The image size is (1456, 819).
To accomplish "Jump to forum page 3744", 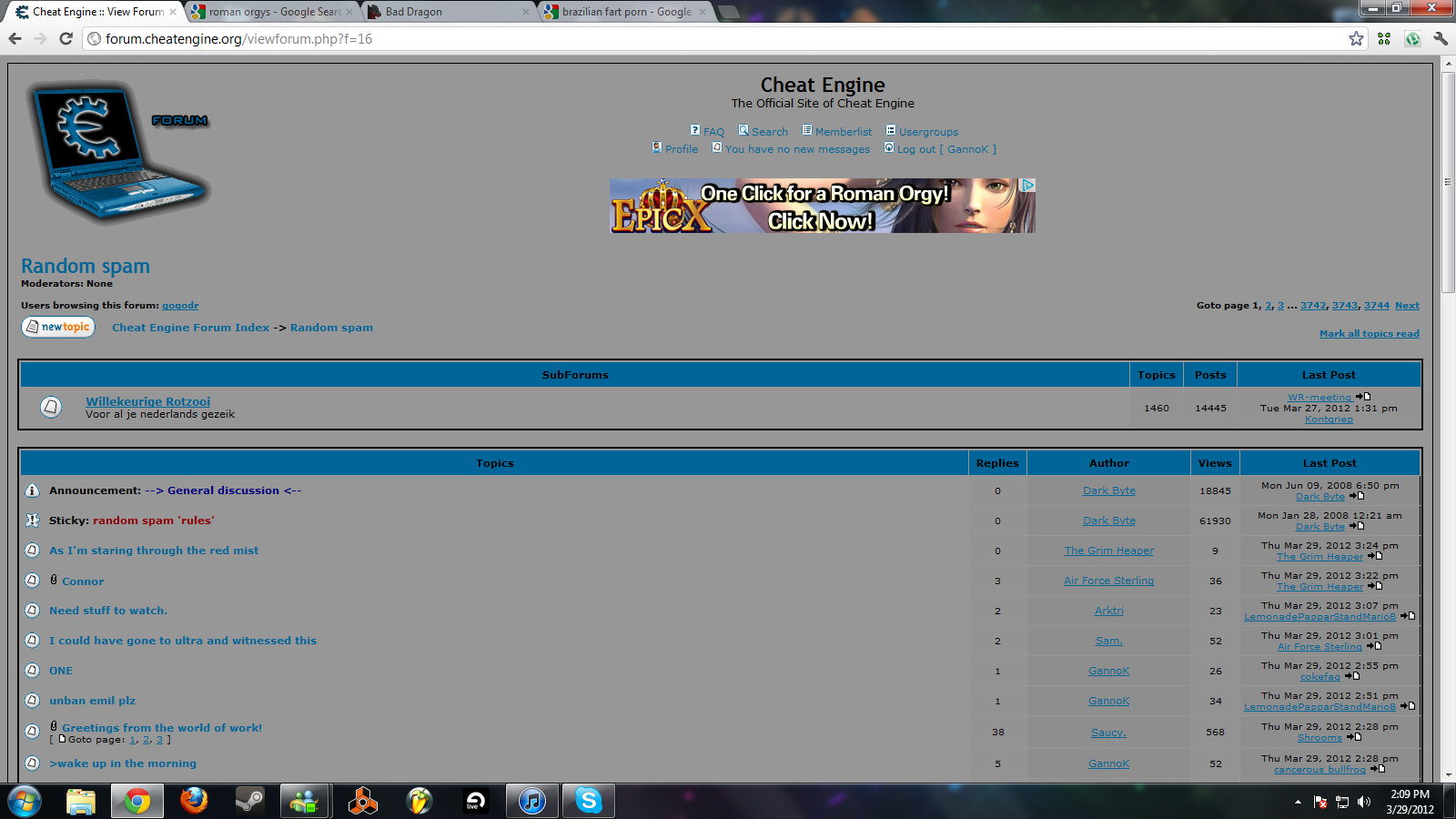I will (1377, 306).
